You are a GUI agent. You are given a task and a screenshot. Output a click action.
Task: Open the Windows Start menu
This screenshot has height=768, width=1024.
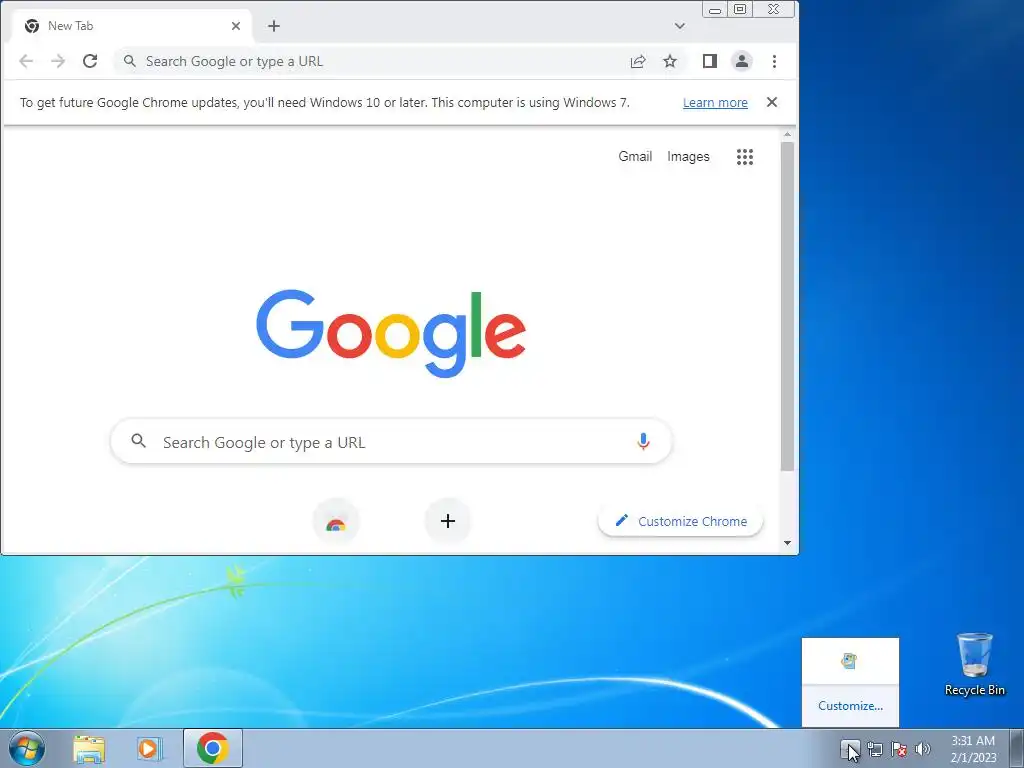click(x=27, y=748)
